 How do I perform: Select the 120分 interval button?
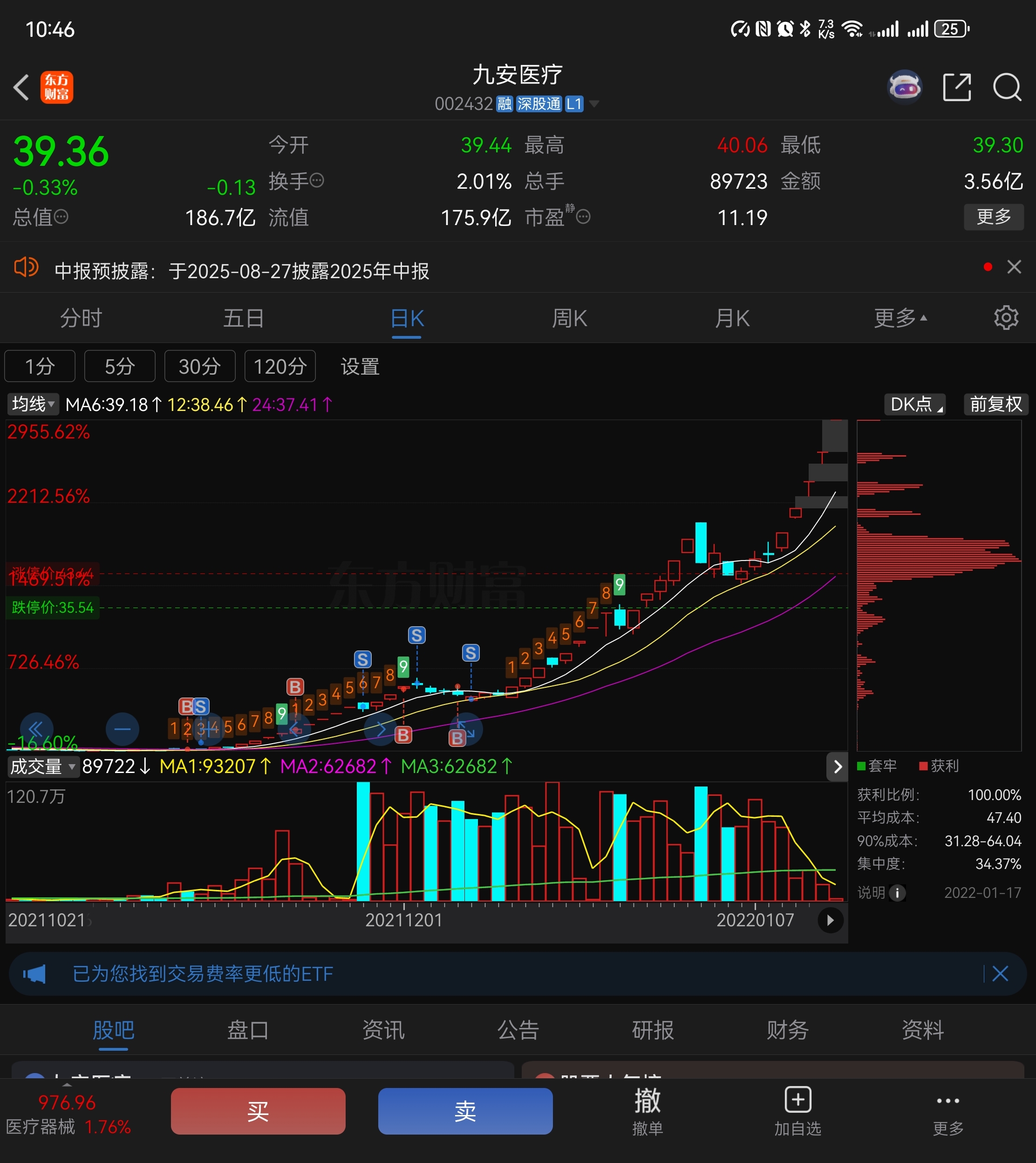(280, 366)
